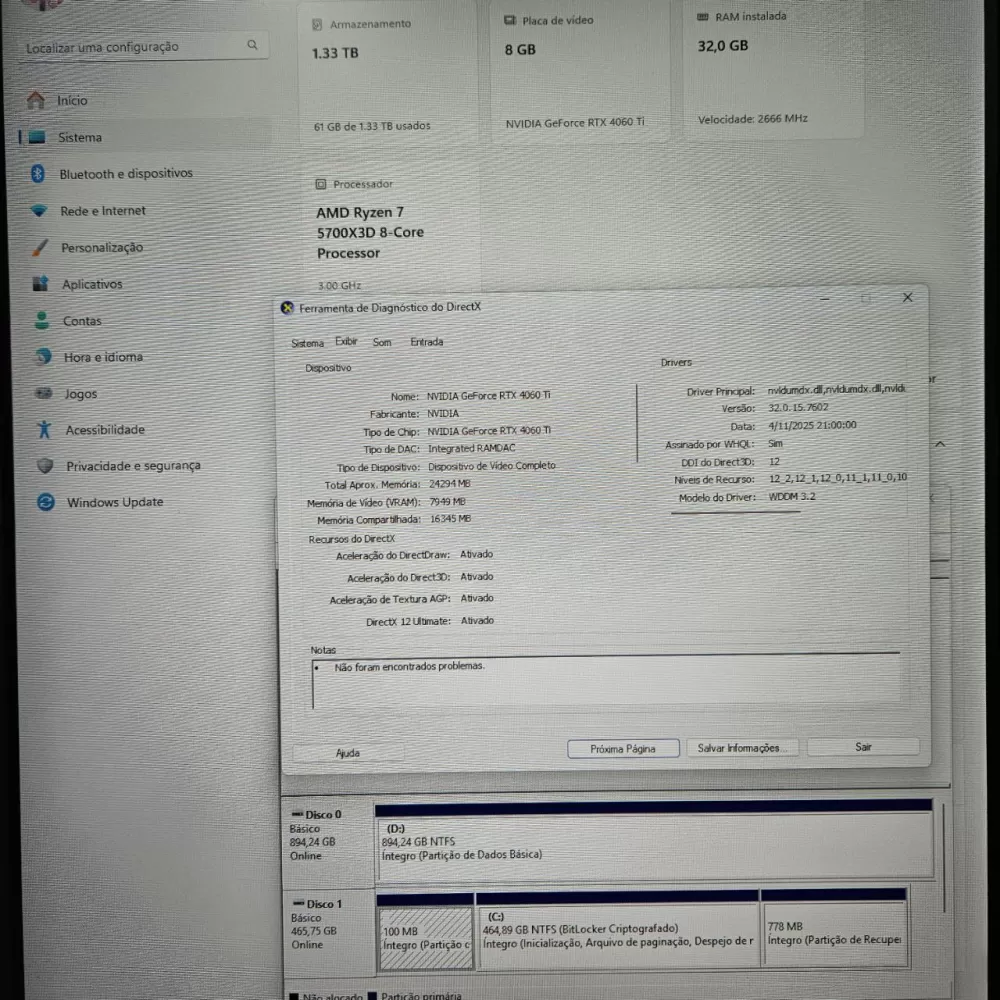
Task: Open the Entrada tab in DirectX tool
Action: pyautogui.click(x=427, y=342)
